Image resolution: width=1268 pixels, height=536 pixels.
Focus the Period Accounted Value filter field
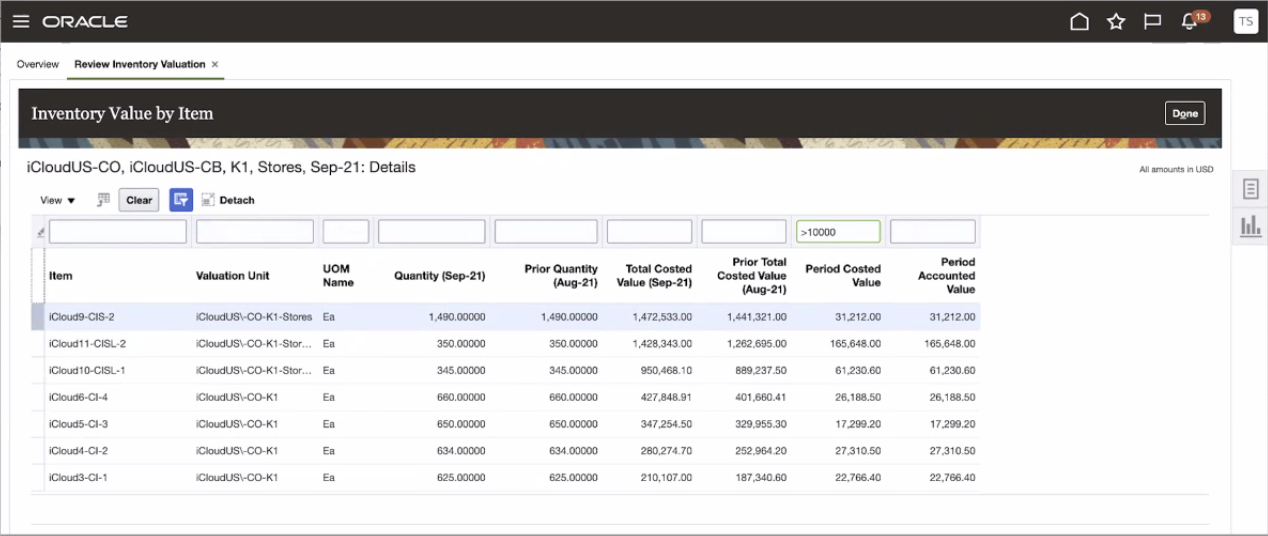[x=933, y=232]
